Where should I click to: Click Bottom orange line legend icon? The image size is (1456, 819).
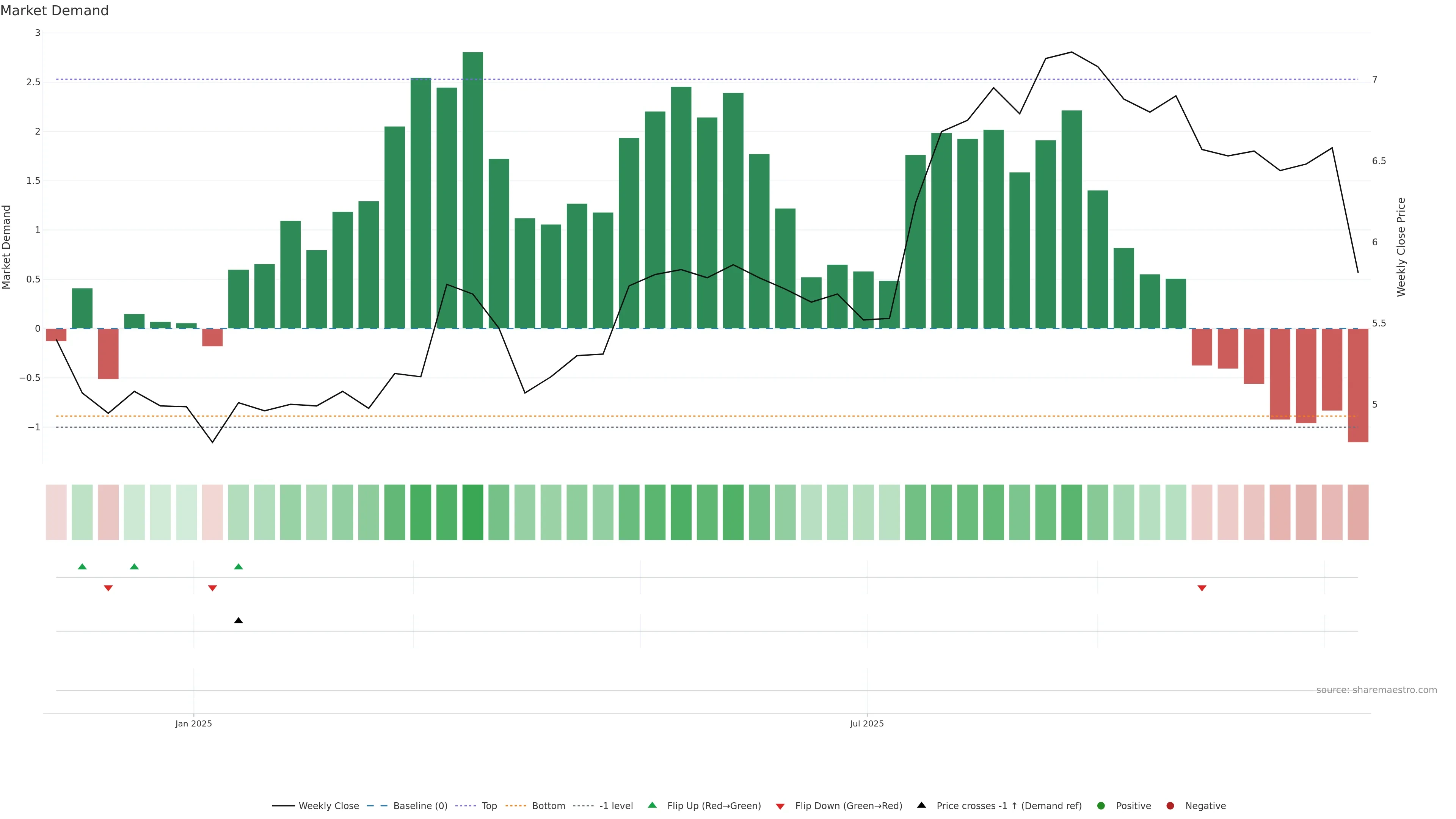pos(516,806)
